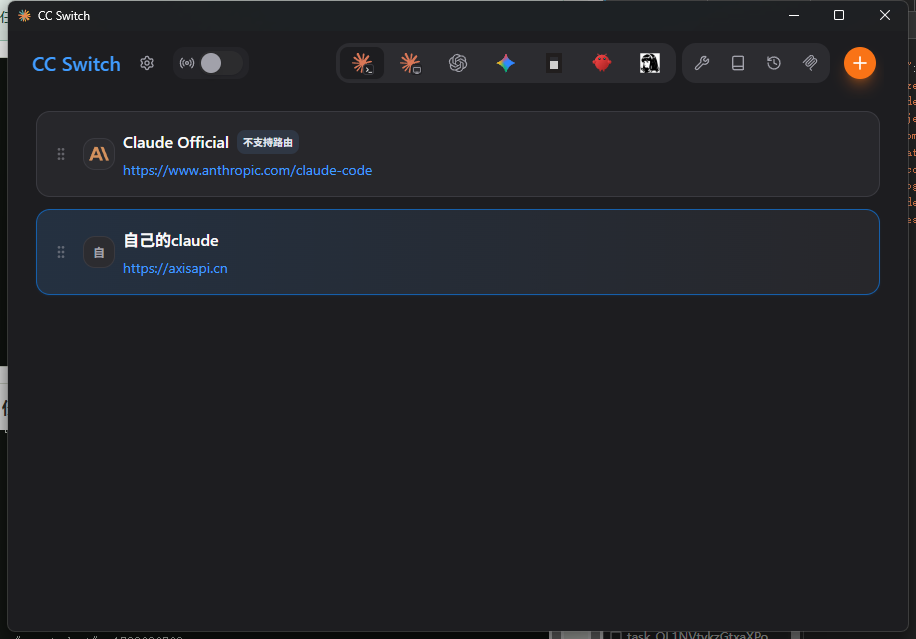Open the history clock icon
This screenshot has height=639, width=916.
click(774, 63)
